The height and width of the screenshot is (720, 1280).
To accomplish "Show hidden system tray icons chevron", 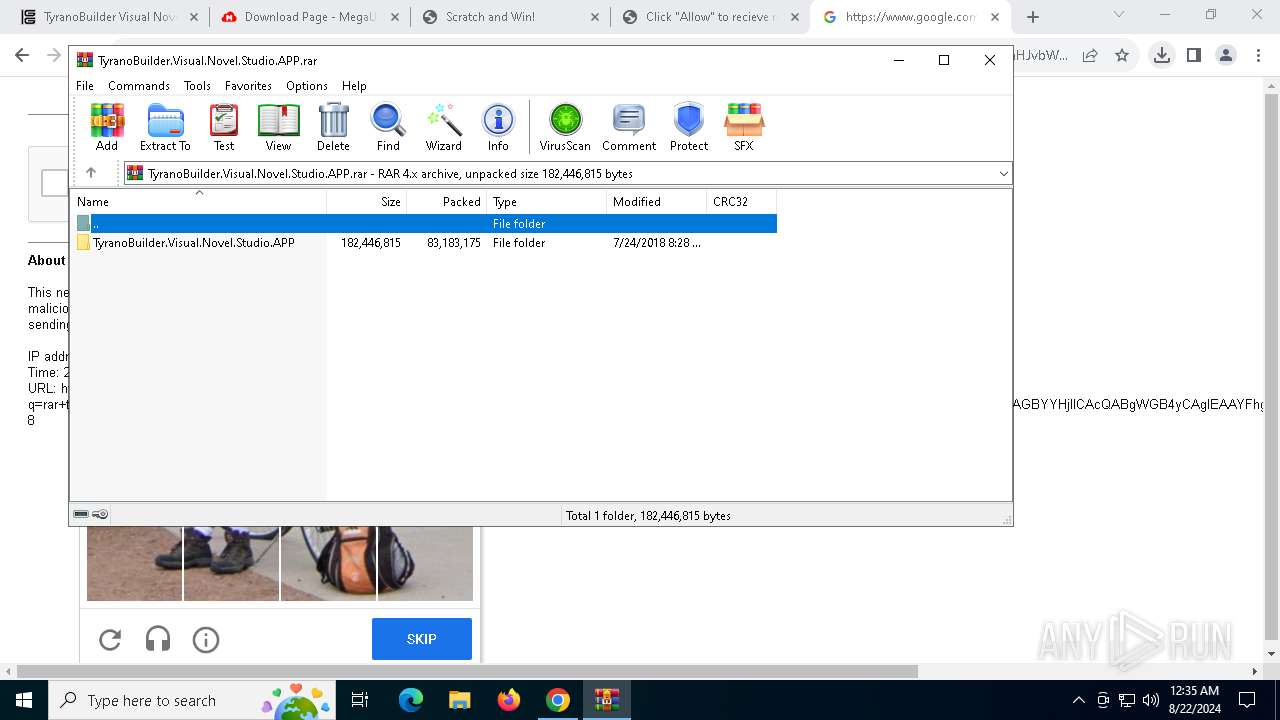I will pyautogui.click(x=1078, y=700).
